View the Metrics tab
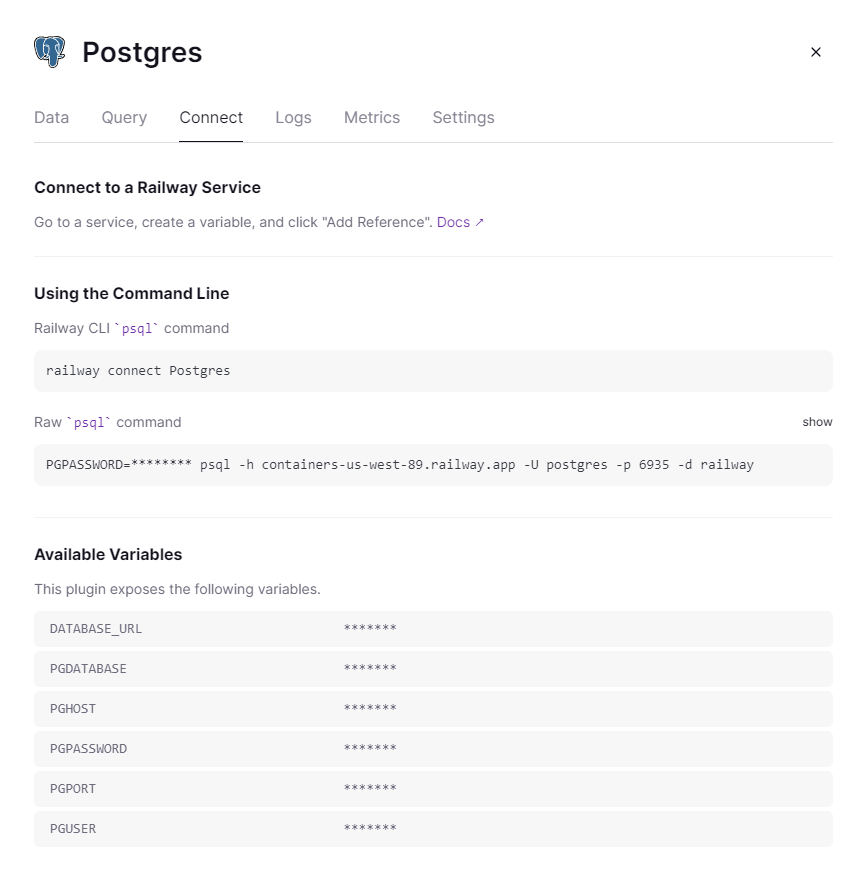 click(372, 117)
